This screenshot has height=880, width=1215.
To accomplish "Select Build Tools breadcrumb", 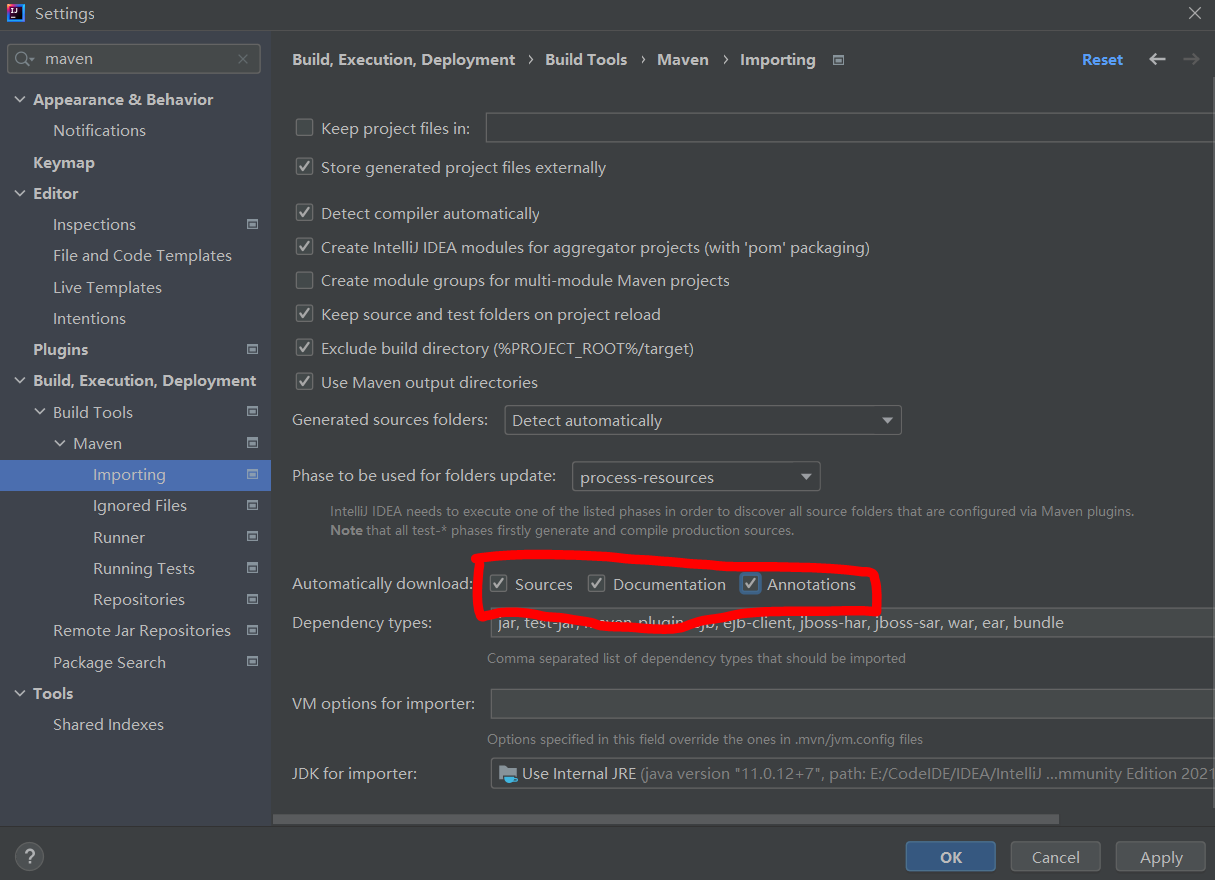I will 586,60.
